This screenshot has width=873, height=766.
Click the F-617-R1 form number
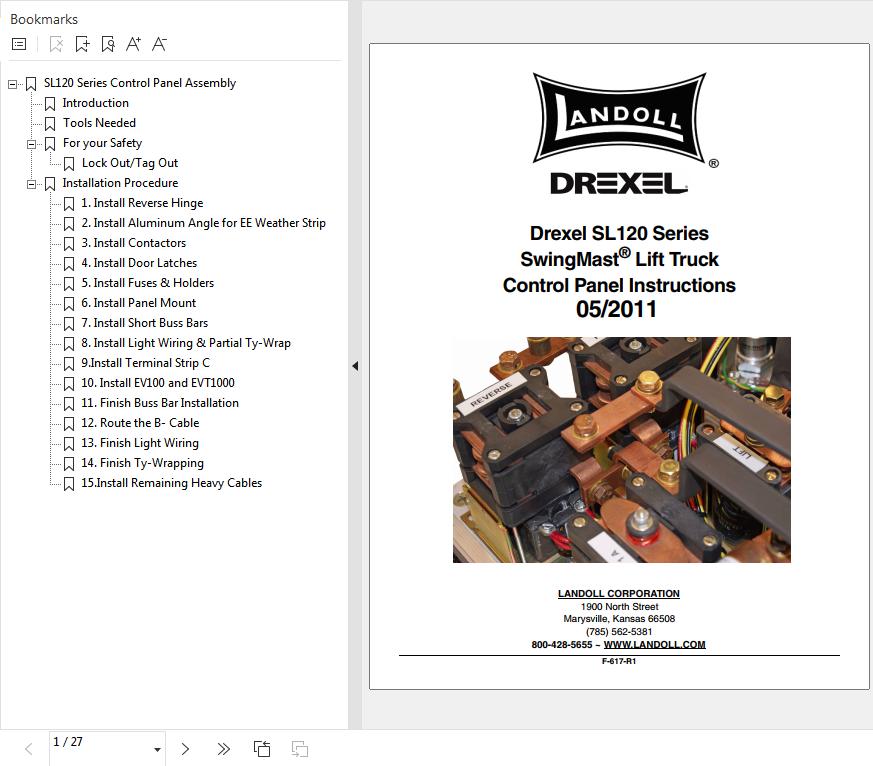coord(619,661)
